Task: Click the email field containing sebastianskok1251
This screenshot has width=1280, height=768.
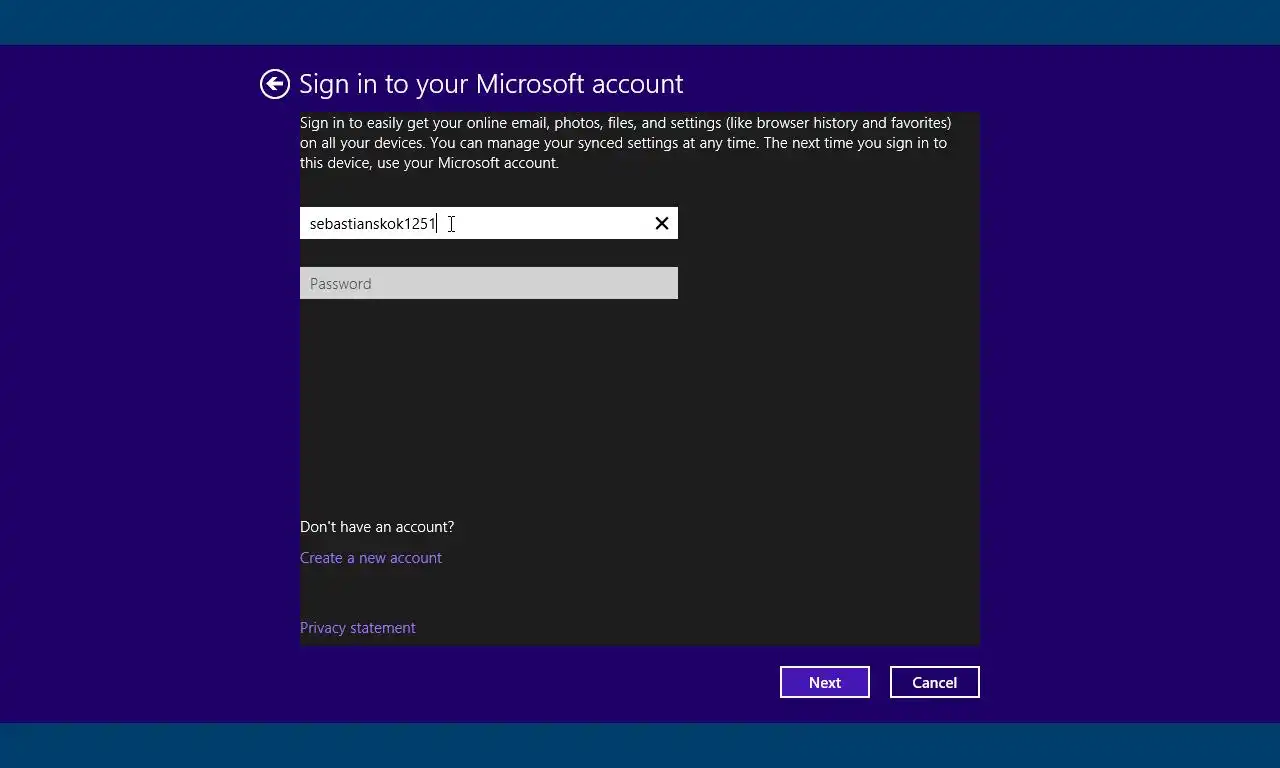Action: pyautogui.click(x=489, y=223)
